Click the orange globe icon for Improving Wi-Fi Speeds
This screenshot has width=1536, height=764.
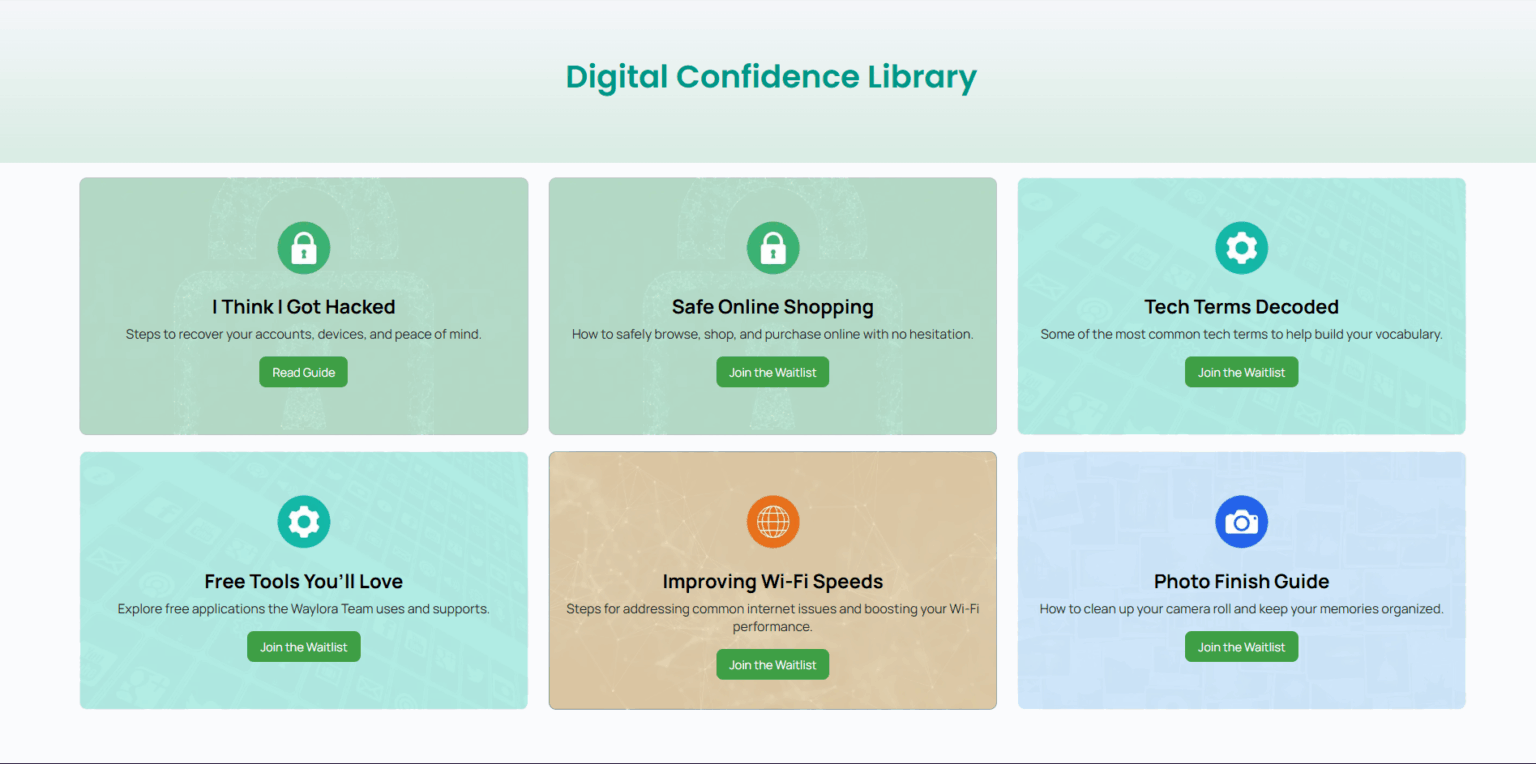tap(772, 522)
